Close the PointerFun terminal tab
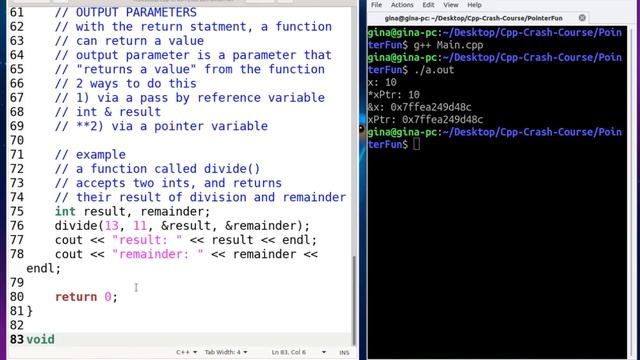 [x=582, y=18]
